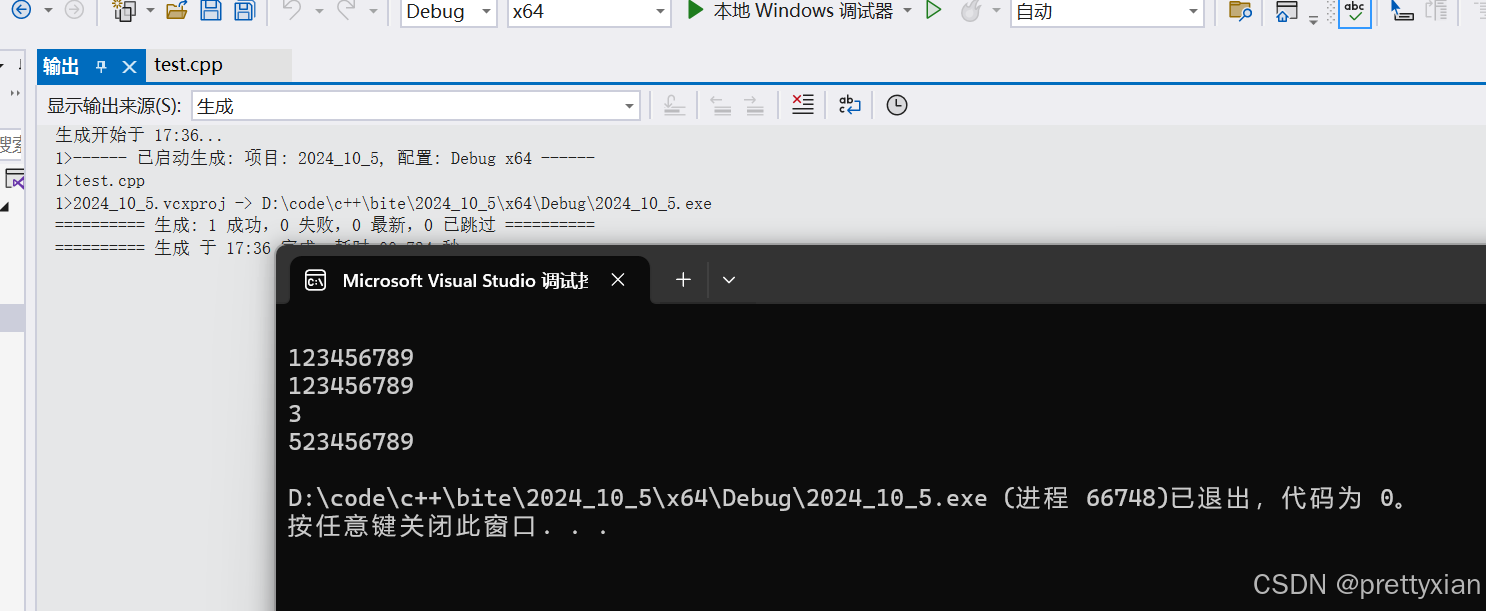Screen dimensions: 1486x611
Task: Click the find message in code icon
Action: (x=675, y=105)
